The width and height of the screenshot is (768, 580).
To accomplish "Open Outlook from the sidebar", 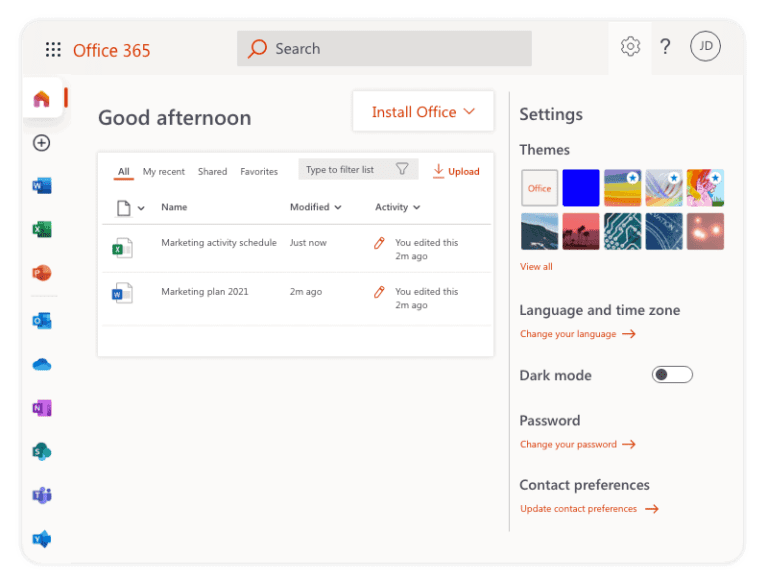I will click(x=41, y=321).
